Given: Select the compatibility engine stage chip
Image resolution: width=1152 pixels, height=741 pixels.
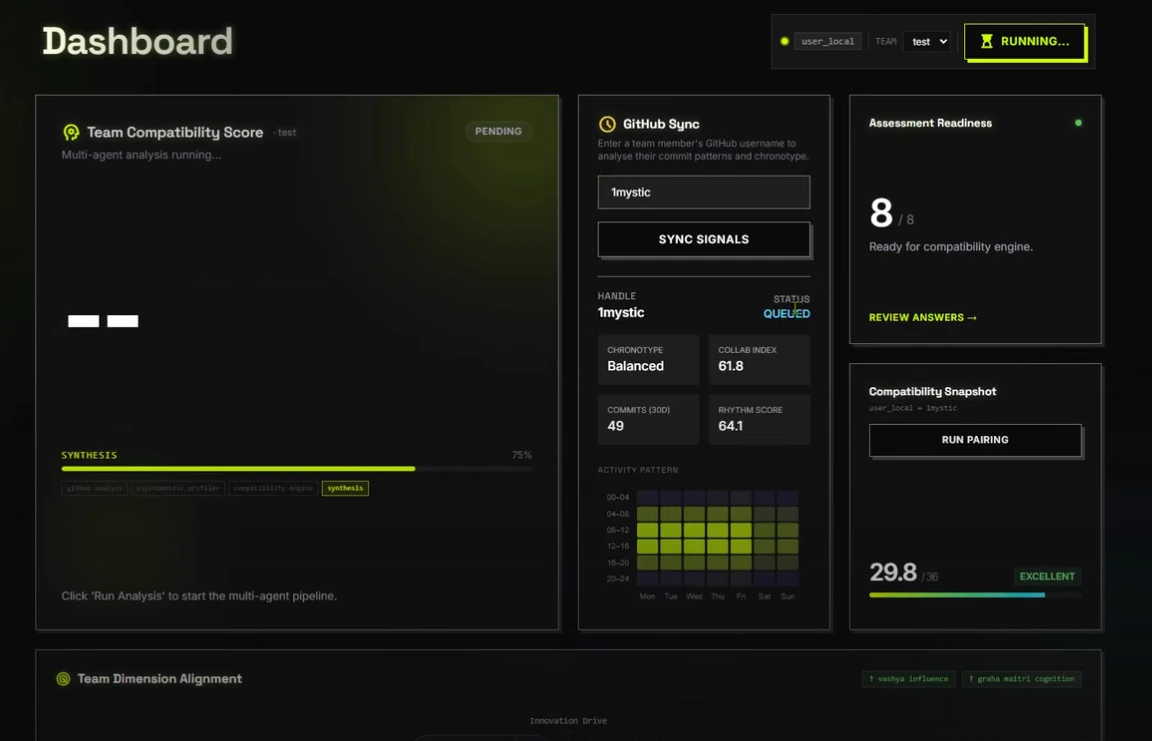Looking at the screenshot, I should (x=273, y=488).
